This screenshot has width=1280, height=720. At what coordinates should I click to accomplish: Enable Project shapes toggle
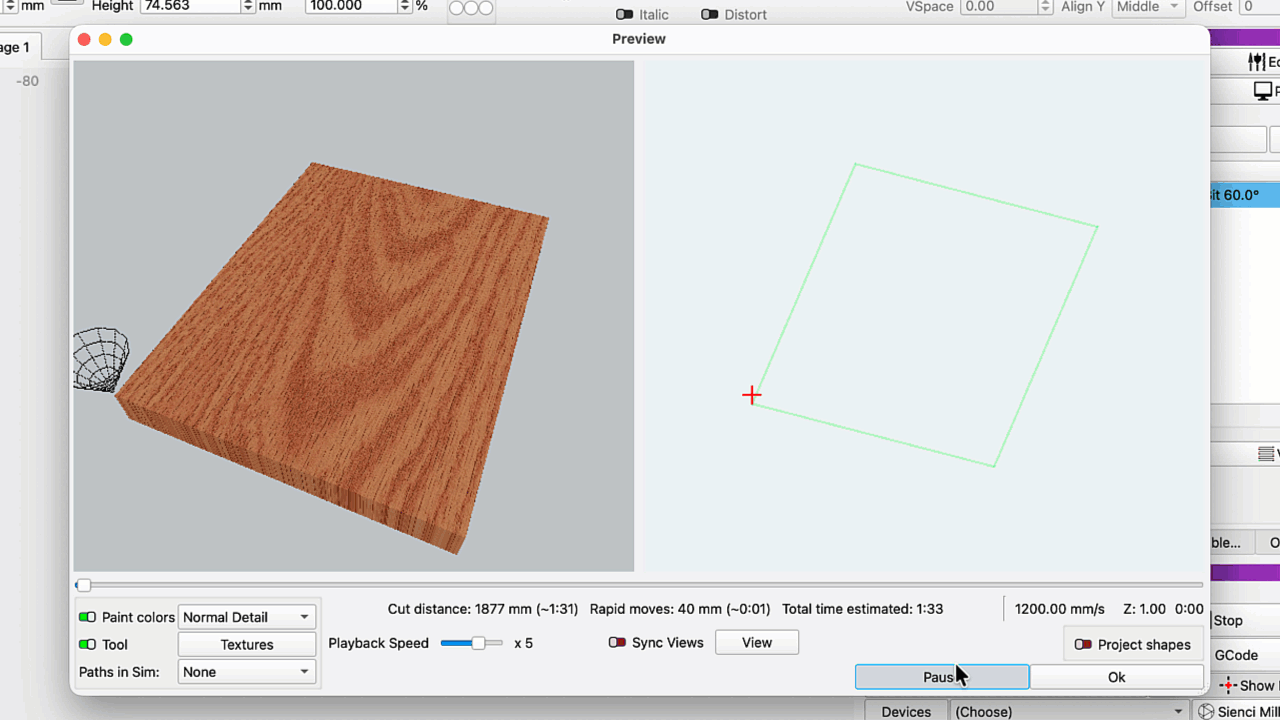coord(1083,644)
